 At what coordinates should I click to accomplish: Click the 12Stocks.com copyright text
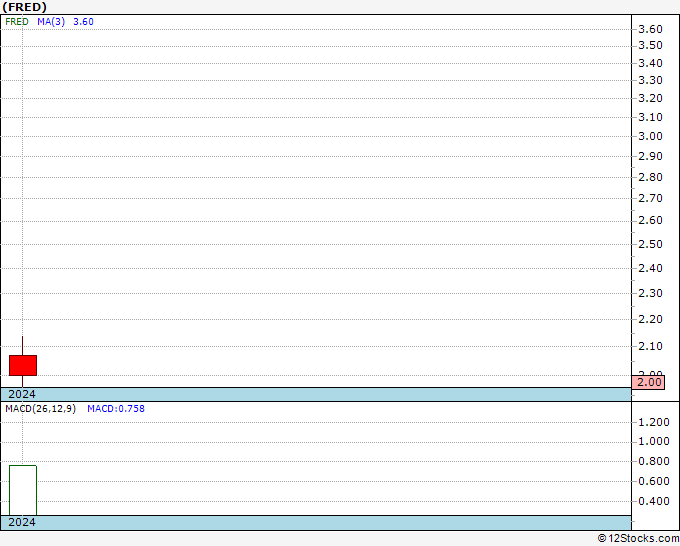pyautogui.click(x=638, y=539)
